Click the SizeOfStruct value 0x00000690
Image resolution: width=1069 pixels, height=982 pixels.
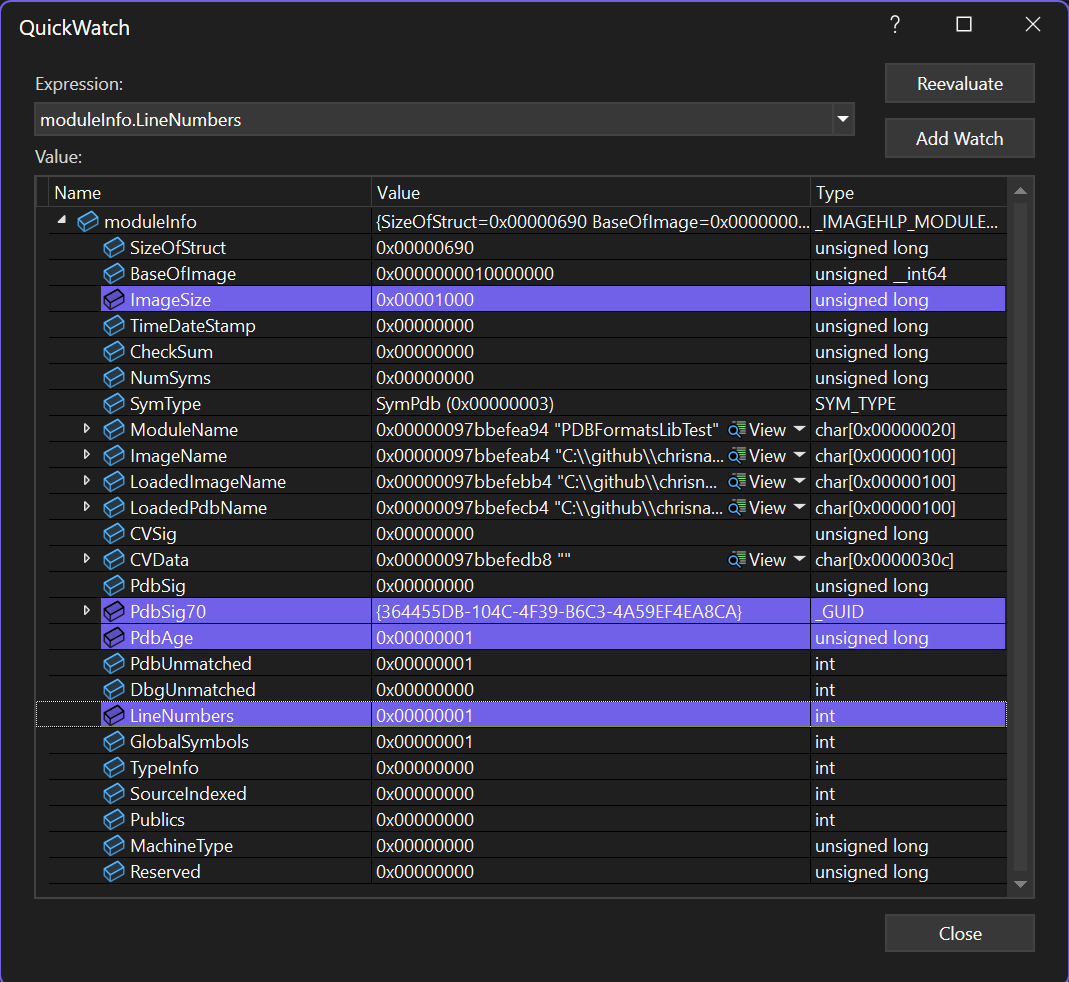[x=425, y=248]
